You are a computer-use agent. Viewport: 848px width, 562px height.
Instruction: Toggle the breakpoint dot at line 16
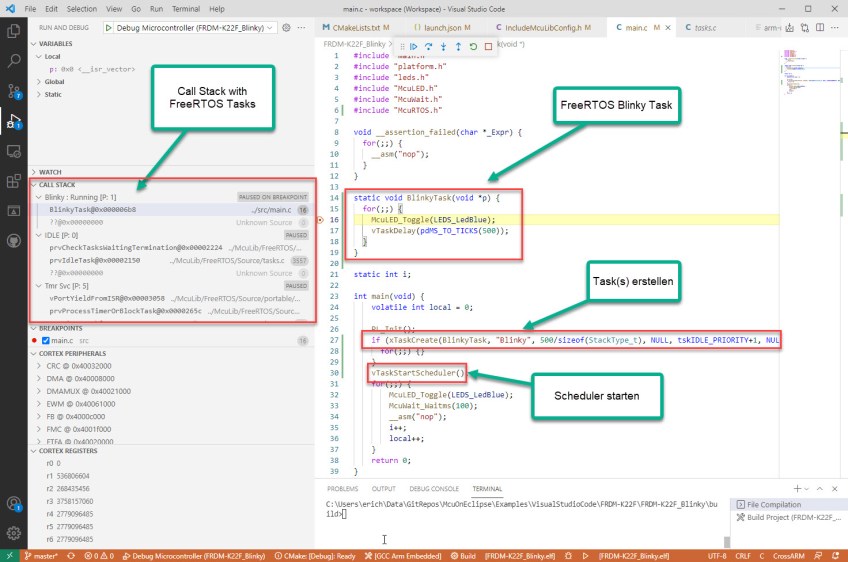pyautogui.click(x=321, y=219)
